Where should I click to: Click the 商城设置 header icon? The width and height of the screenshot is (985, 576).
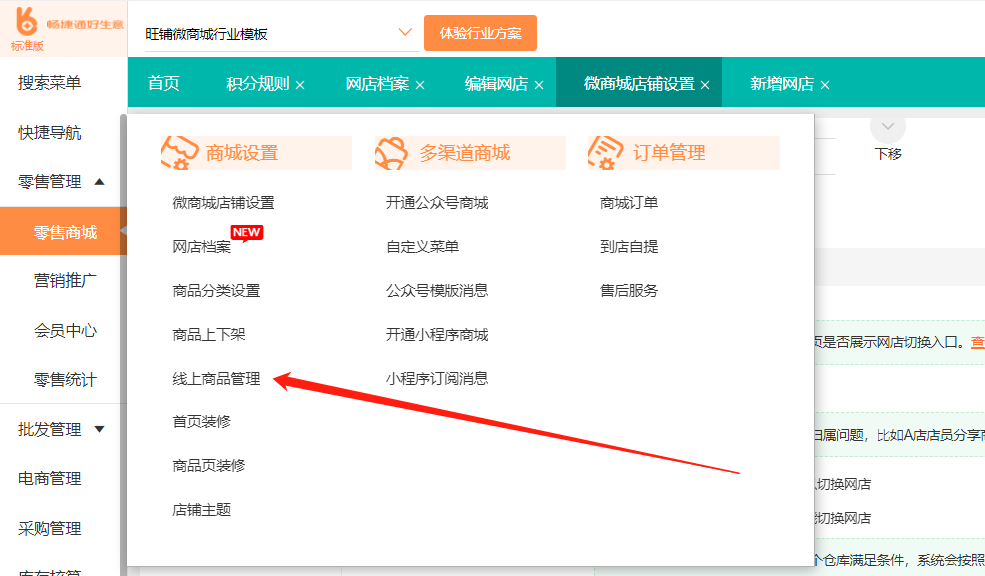pyautogui.click(x=178, y=152)
